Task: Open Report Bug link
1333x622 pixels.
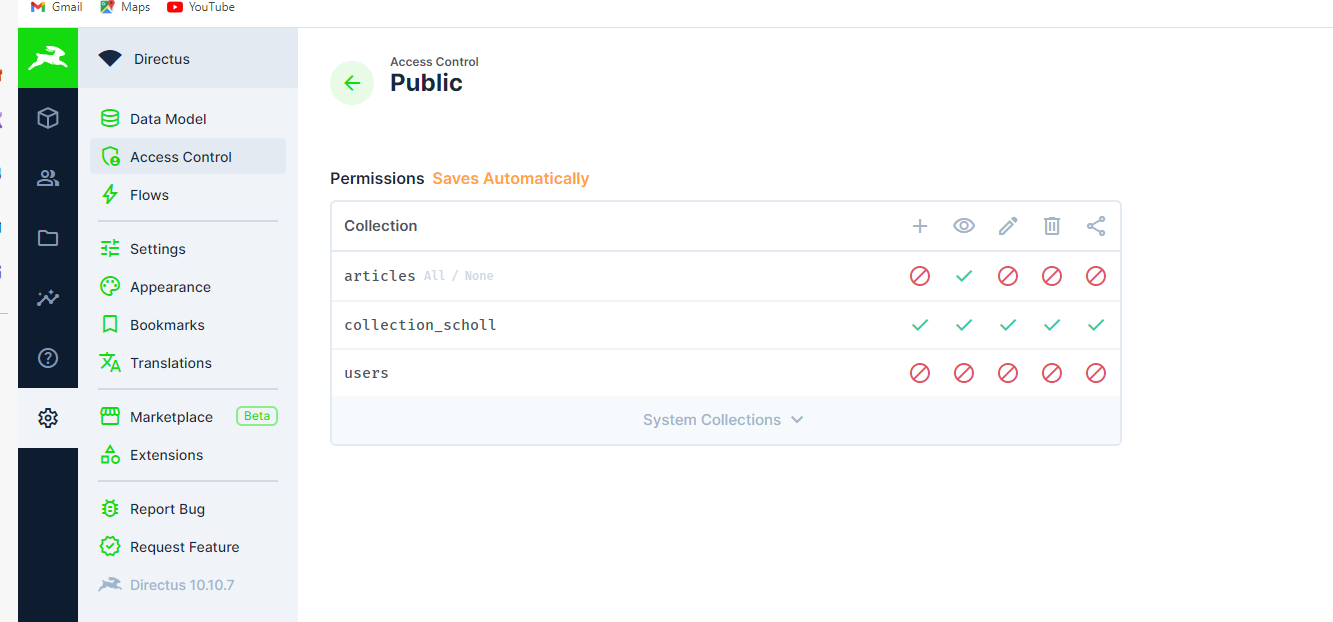Action: [x=167, y=509]
